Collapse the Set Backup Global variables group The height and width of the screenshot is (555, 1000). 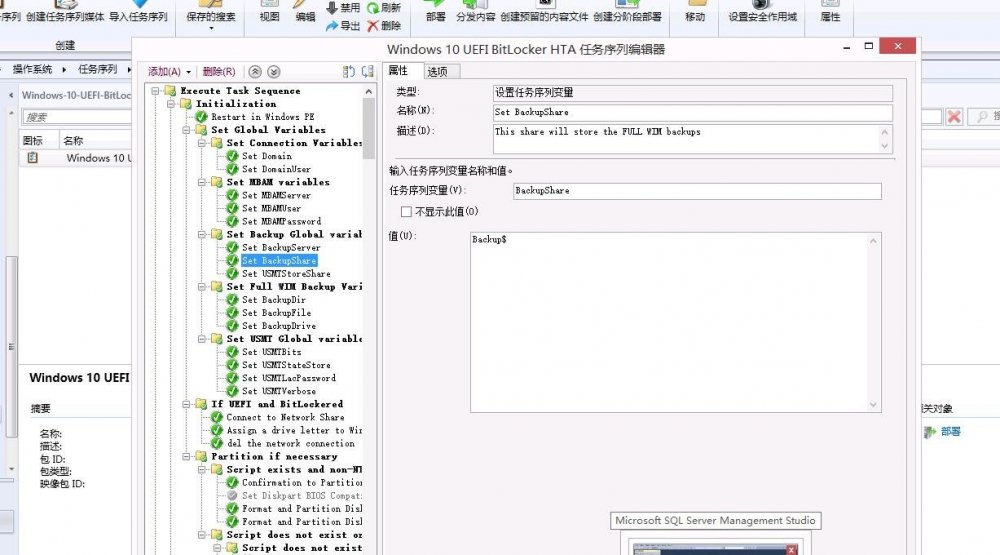point(202,234)
